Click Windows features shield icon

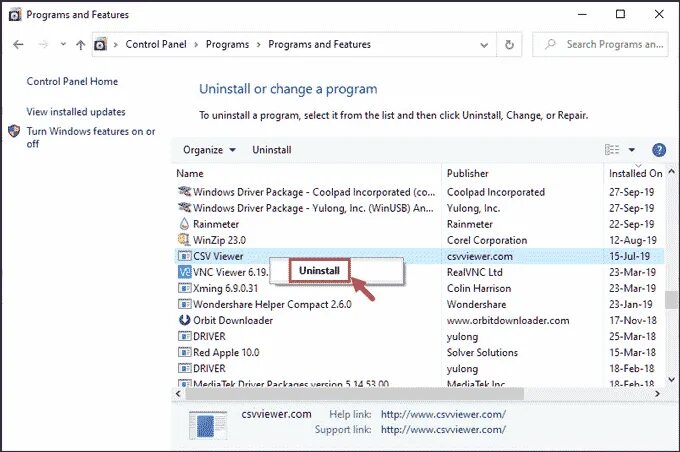[14, 131]
